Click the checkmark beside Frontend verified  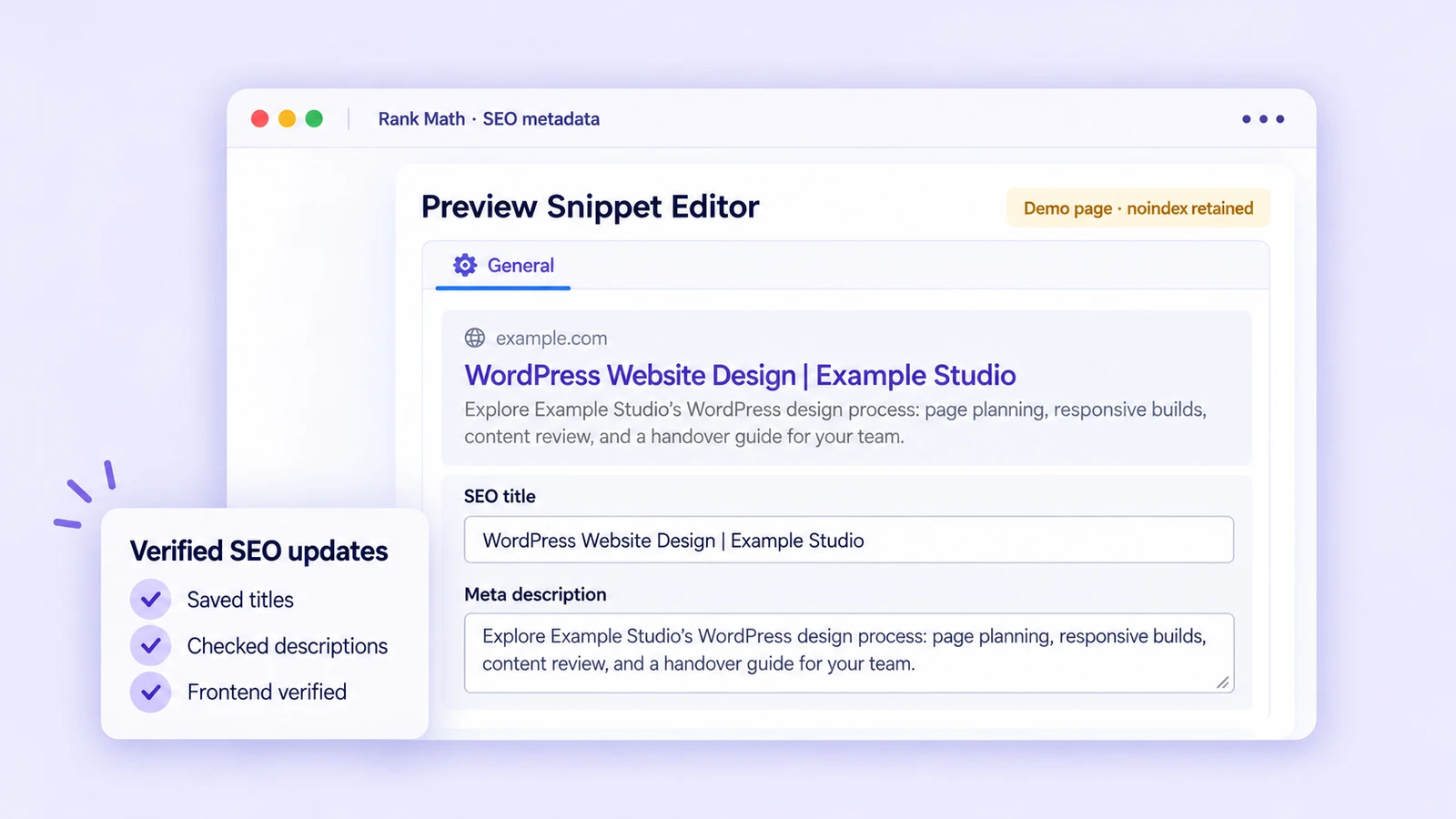151,693
